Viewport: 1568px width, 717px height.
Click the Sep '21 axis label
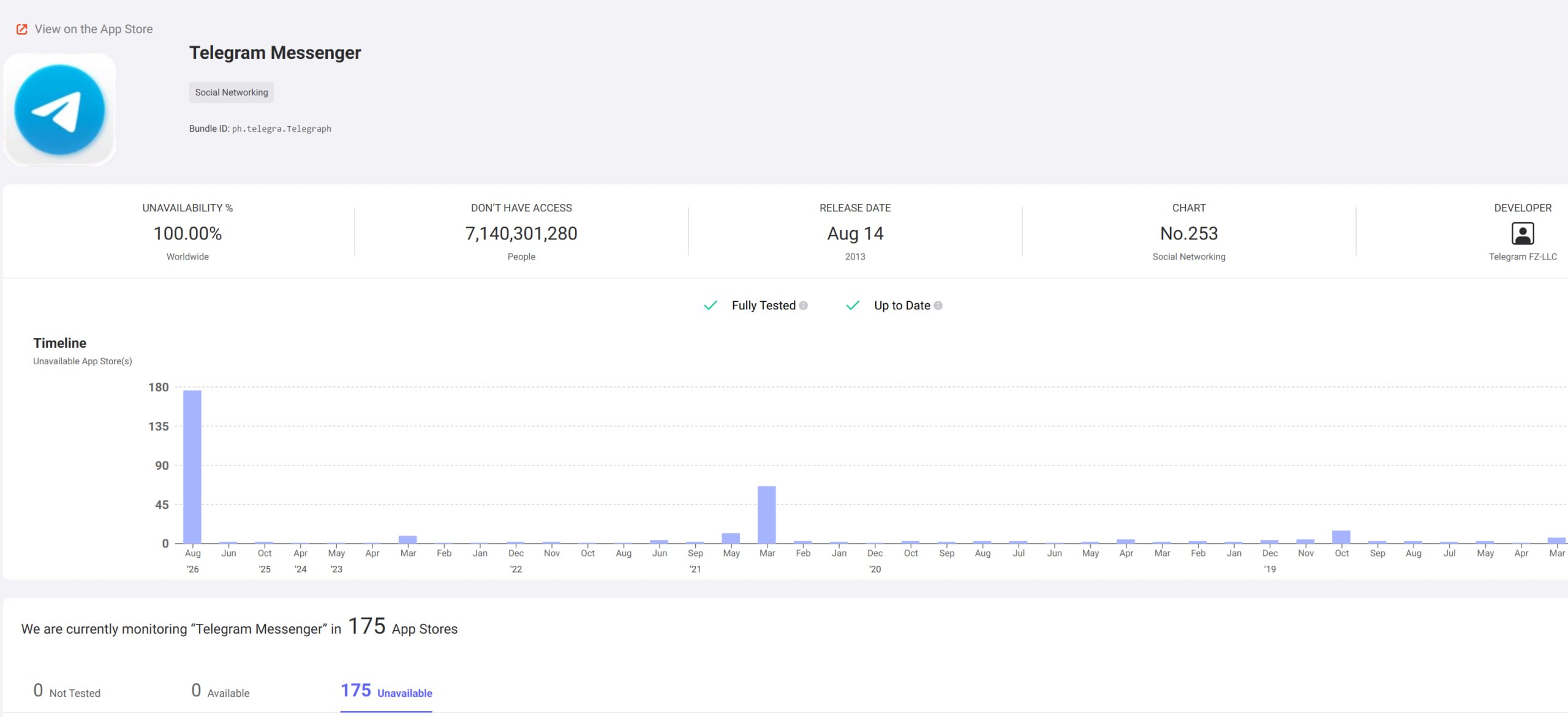click(x=695, y=561)
